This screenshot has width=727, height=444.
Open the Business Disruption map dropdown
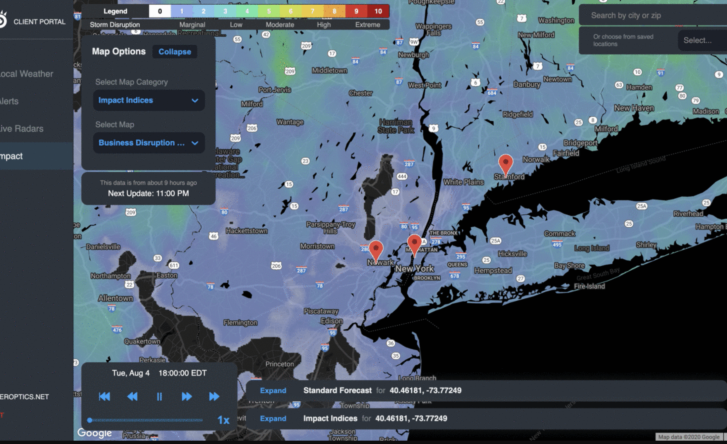click(149, 143)
